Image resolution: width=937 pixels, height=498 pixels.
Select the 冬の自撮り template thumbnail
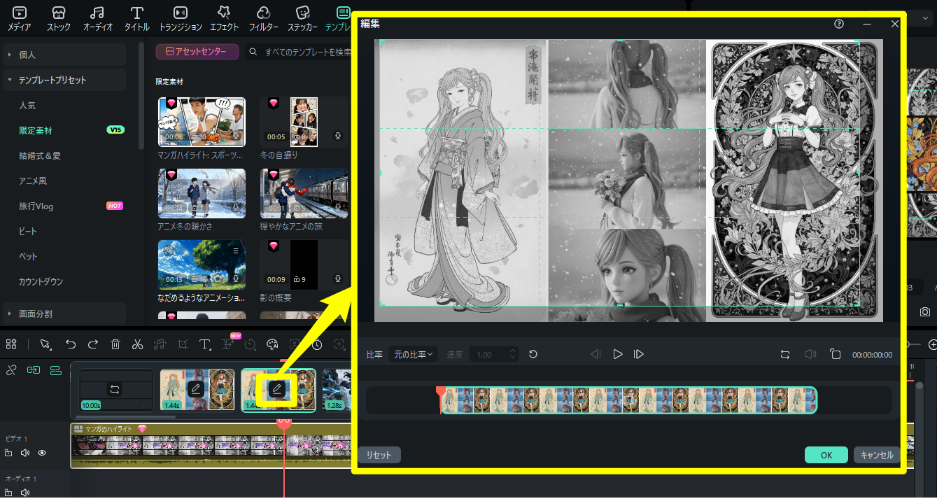click(x=304, y=122)
